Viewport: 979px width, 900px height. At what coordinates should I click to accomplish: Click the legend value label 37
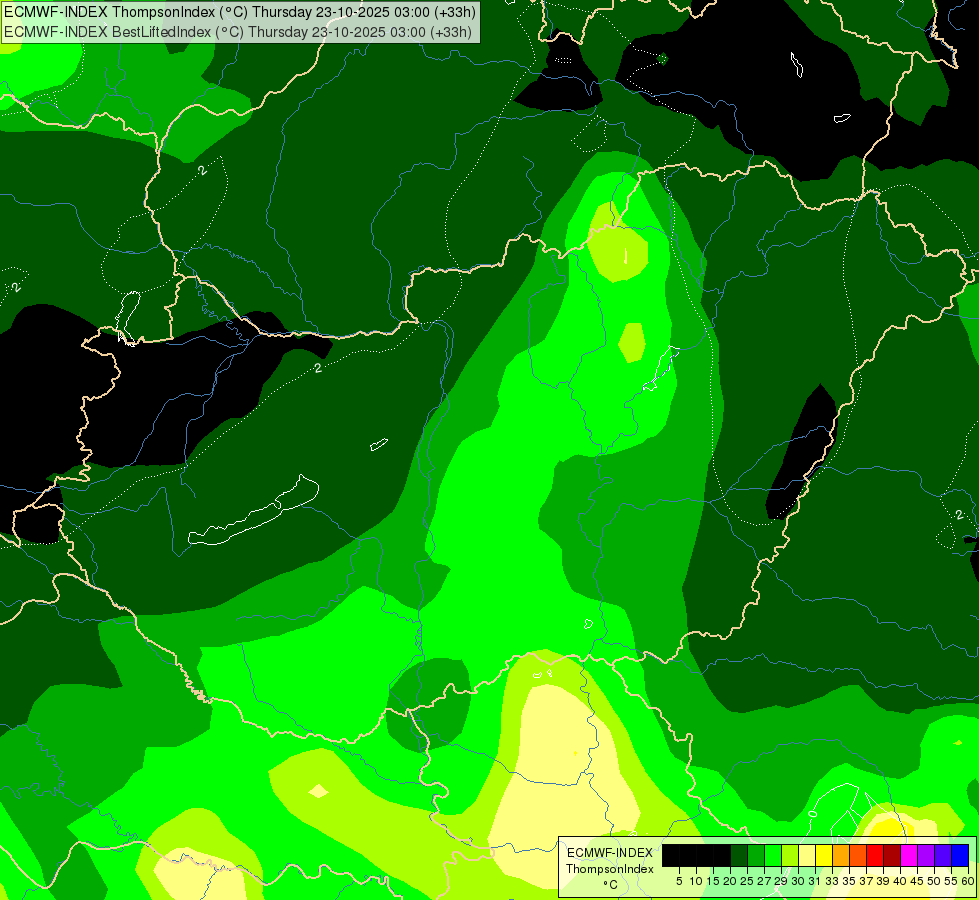[866, 881]
